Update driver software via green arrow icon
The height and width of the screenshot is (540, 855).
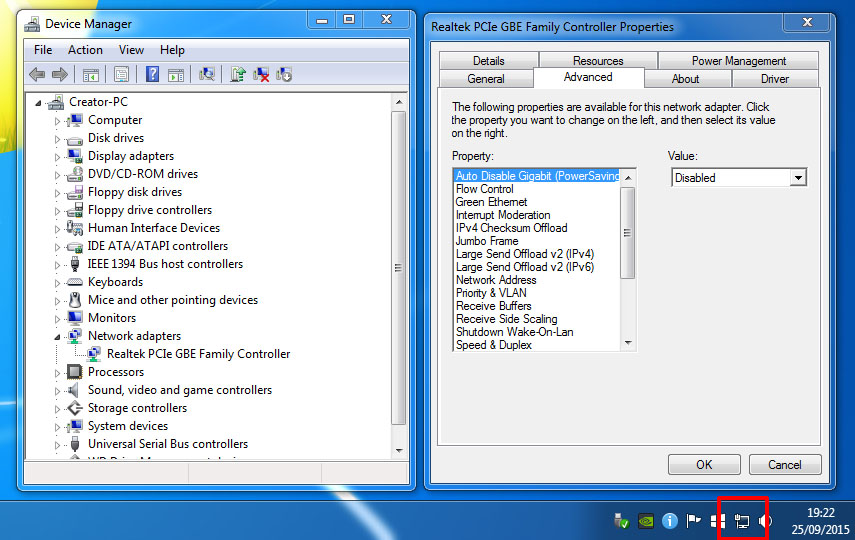click(x=238, y=74)
